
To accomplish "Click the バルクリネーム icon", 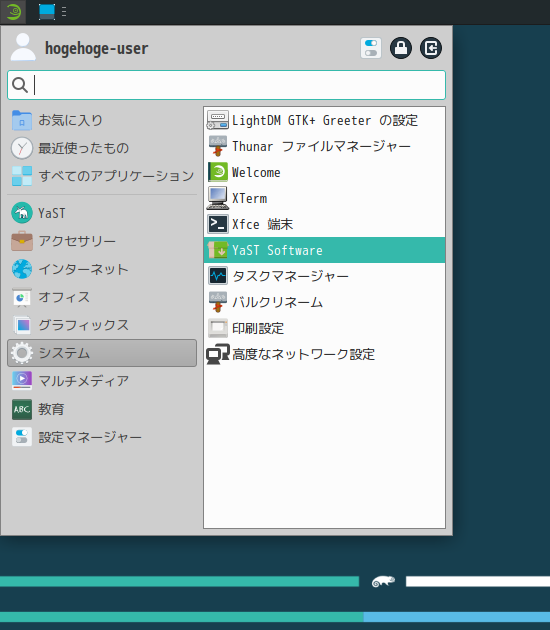I will pyautogui.click(x=218, y=302).
